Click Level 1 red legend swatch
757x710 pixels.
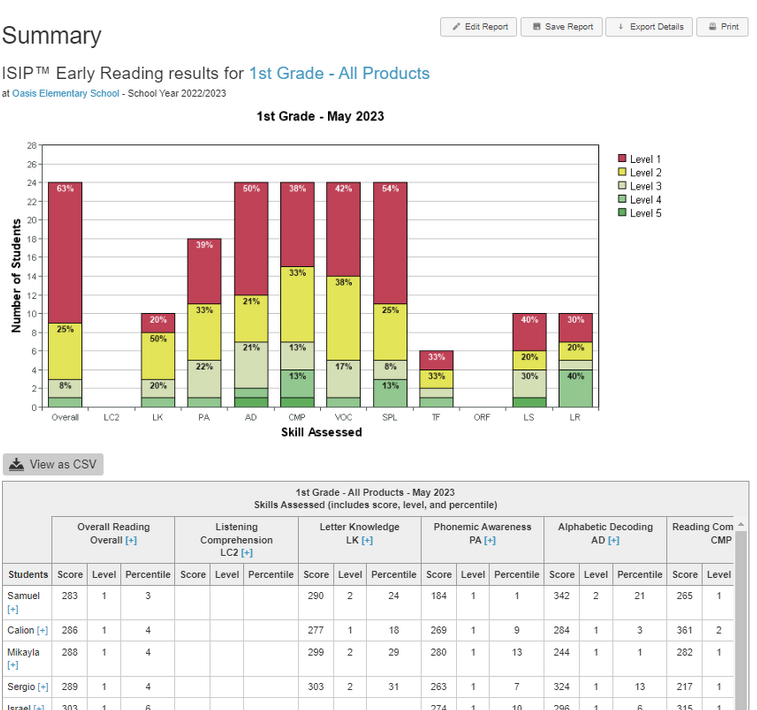[622, 158]
